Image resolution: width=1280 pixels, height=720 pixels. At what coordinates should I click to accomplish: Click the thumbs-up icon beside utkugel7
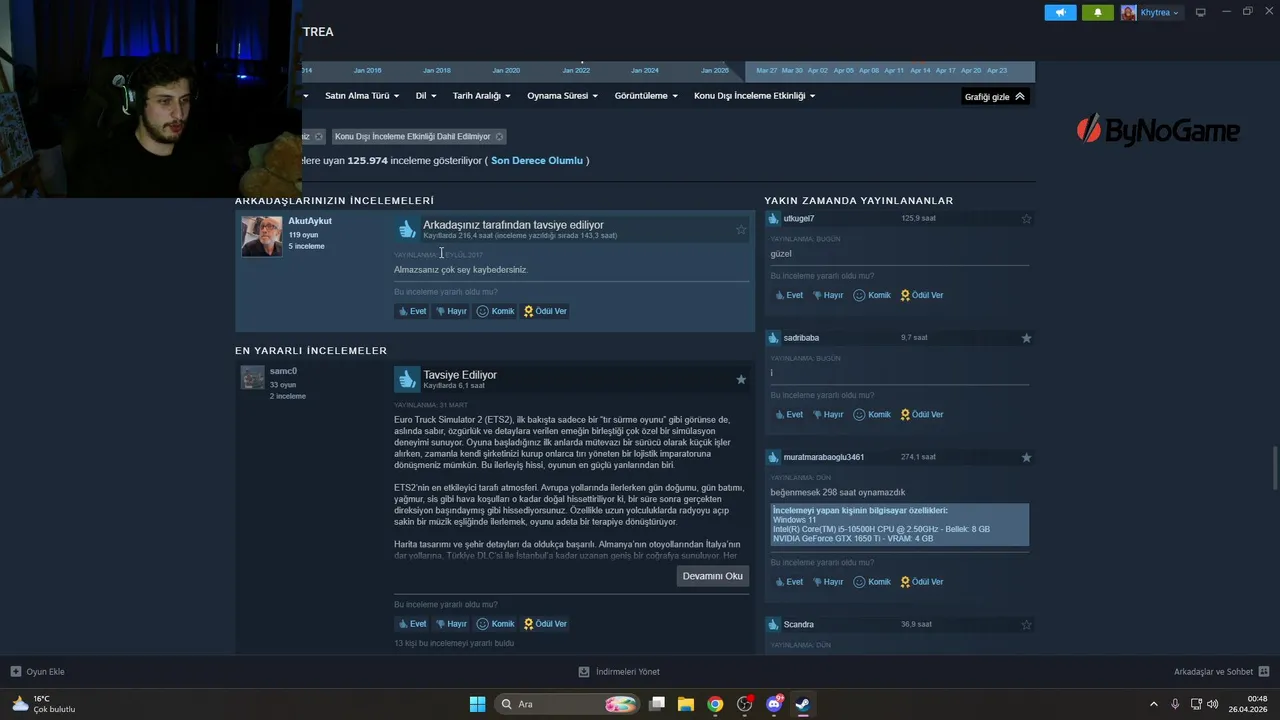[x=773, y=218]
